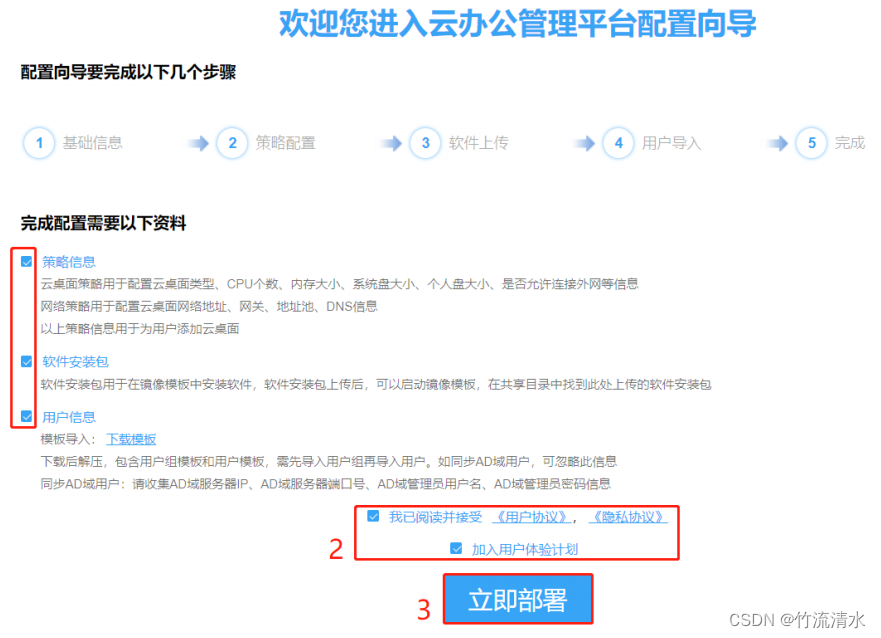The width and height of the screenshot is (881, 638).
Task: Click arrow before step 5 完成
Action: click(778, 143)
